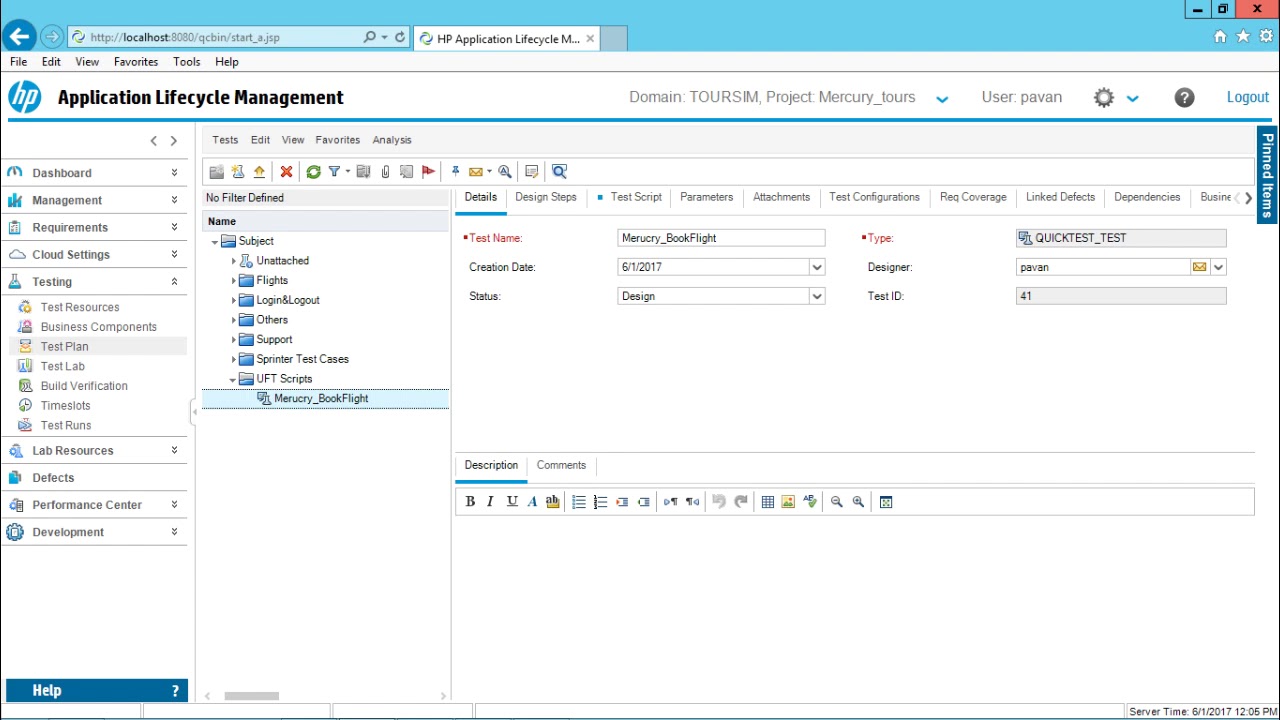Image resolution: width=1280 pixels, height=720 pixels.
Task: Click the blue pushpin Pin icon
Action: pos(455,172)
